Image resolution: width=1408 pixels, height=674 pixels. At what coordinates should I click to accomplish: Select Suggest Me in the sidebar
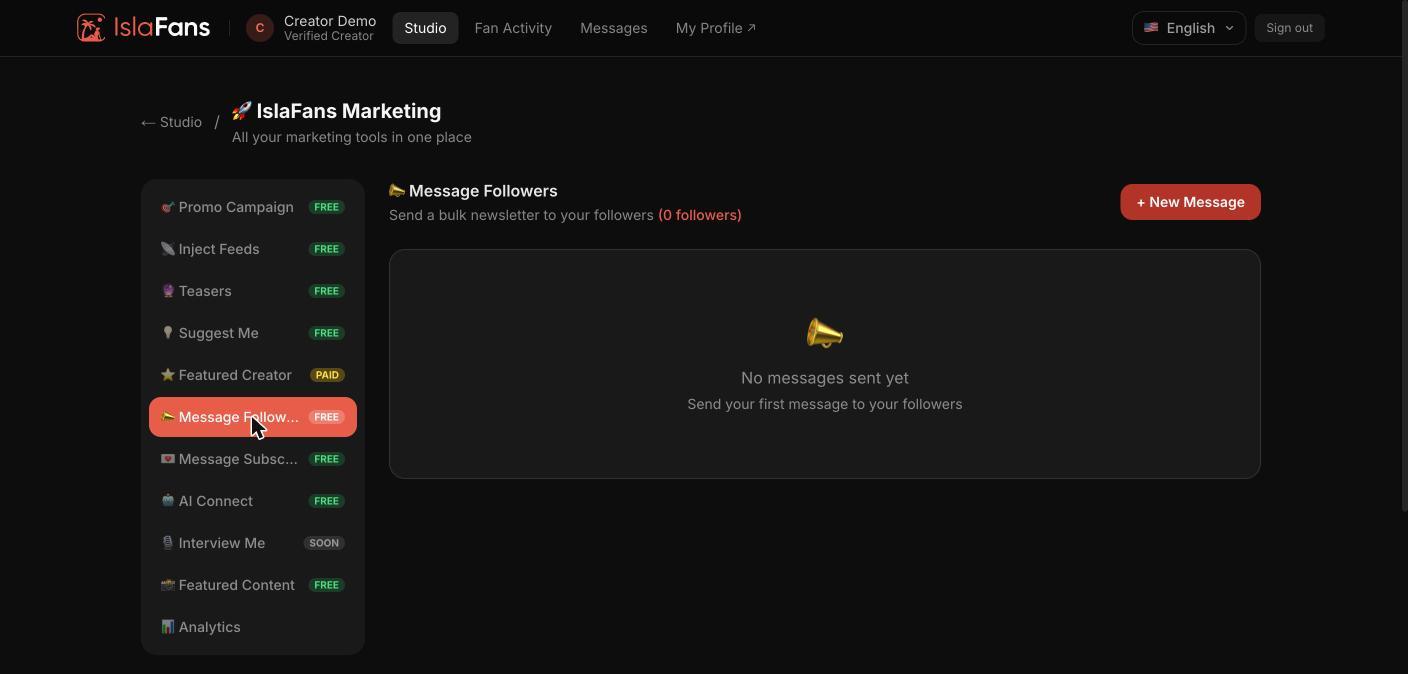[253, 333]
